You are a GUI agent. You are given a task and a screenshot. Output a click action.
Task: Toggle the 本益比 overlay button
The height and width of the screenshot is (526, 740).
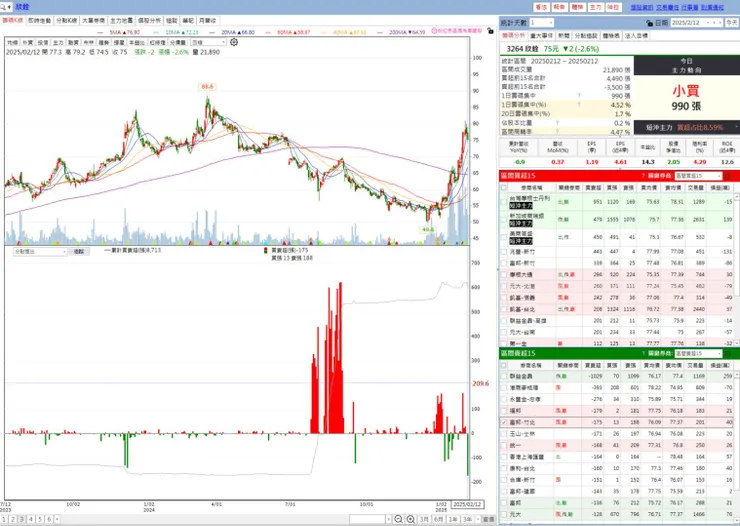coord(137,42)
